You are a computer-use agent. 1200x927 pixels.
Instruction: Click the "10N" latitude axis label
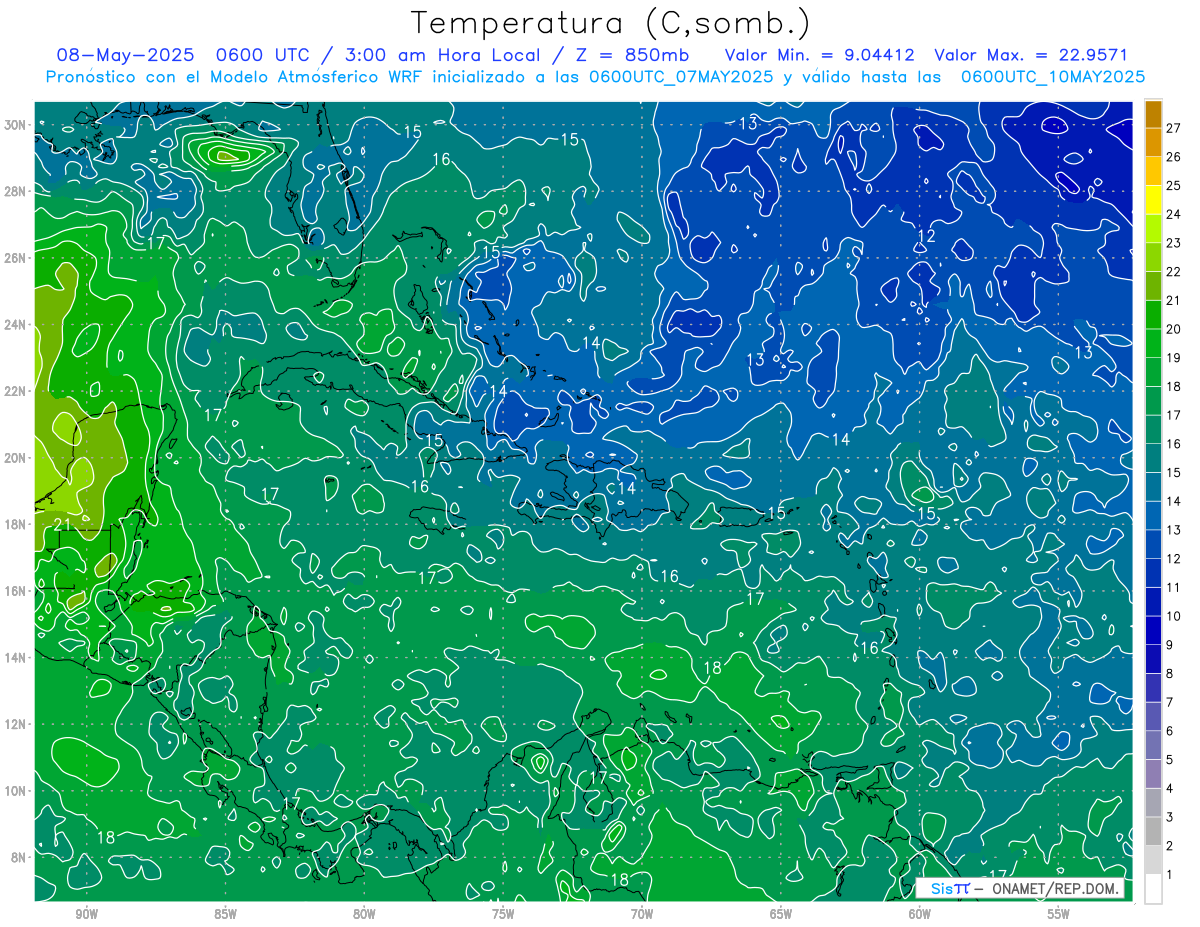click(x=16, y=791)
